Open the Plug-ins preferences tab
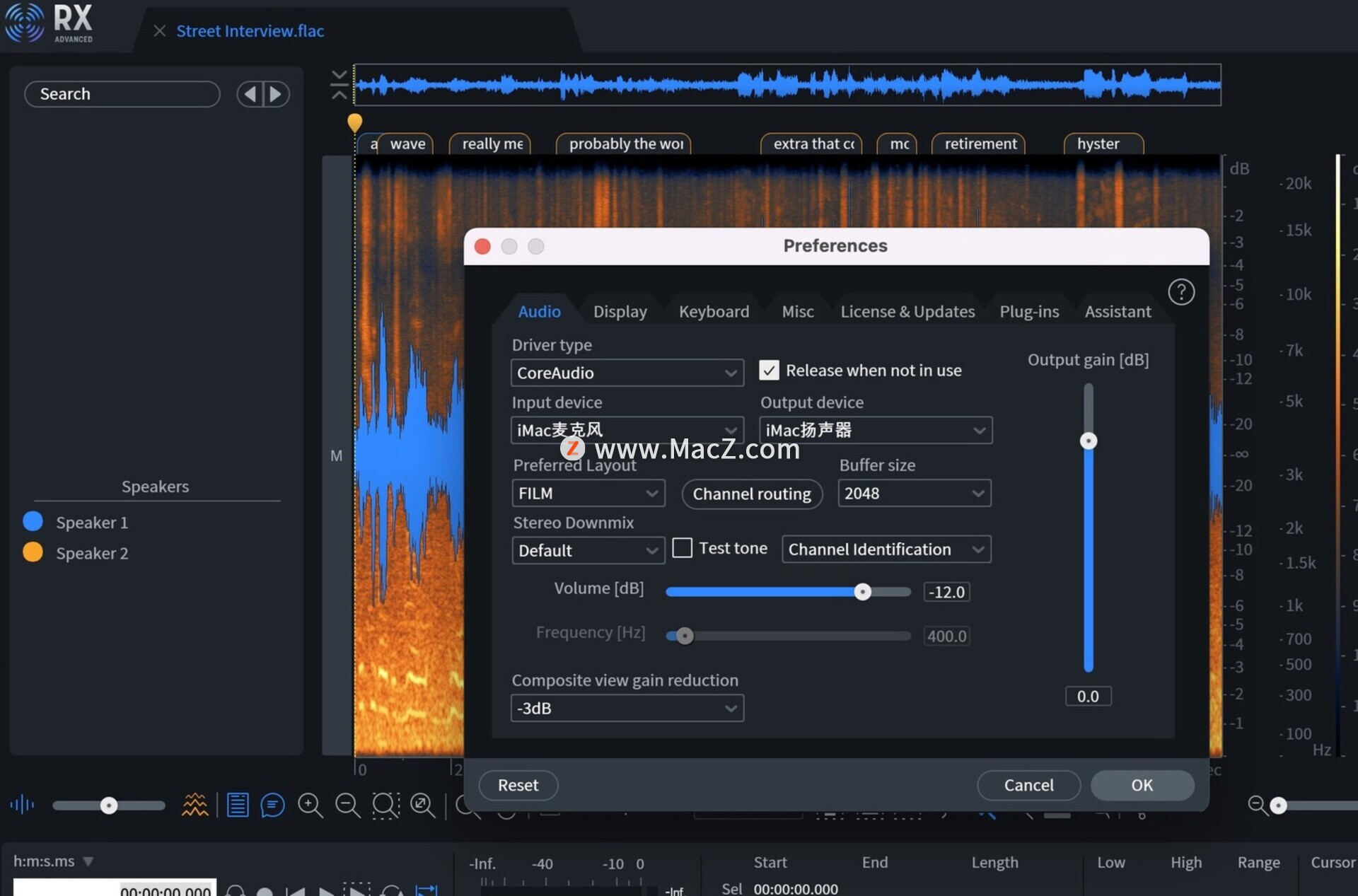This screenshot has height=896, width=1358. [x=1028, y=311]
